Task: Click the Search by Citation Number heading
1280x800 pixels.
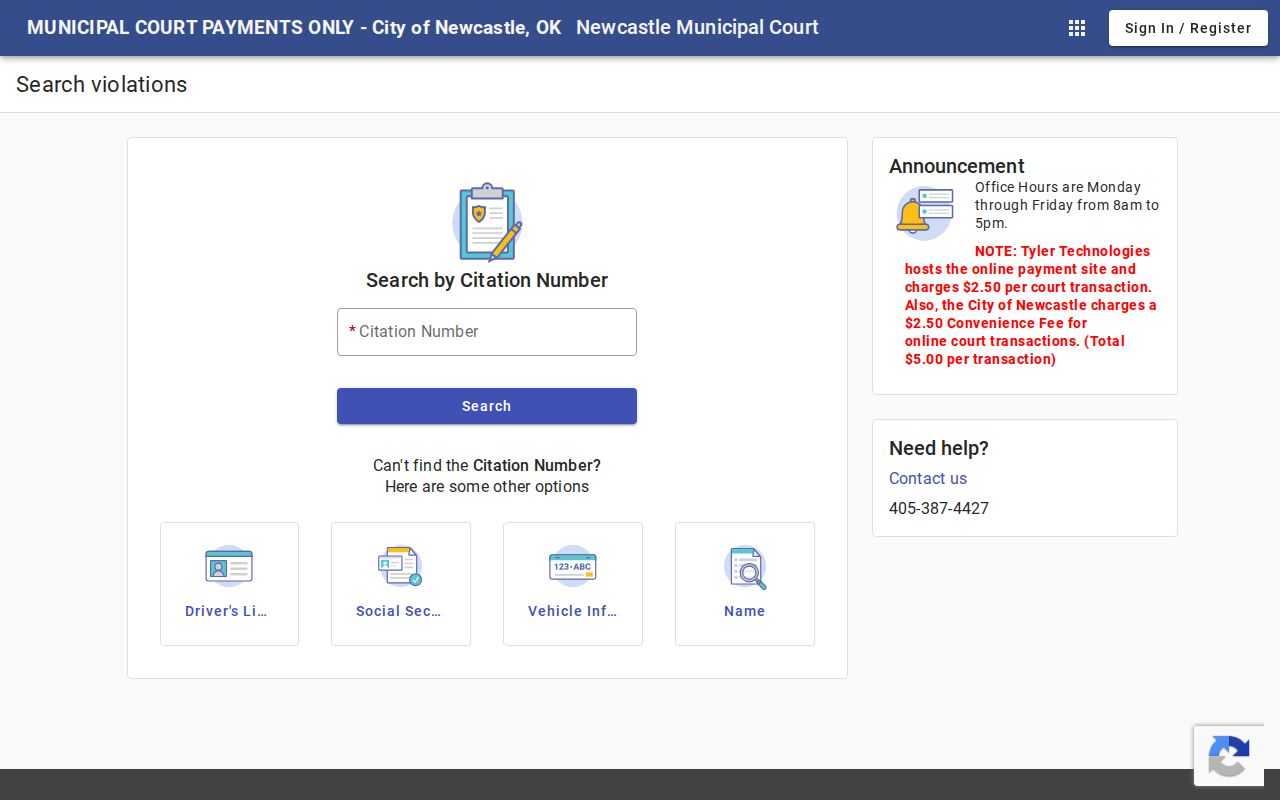Action: point(487,280)
